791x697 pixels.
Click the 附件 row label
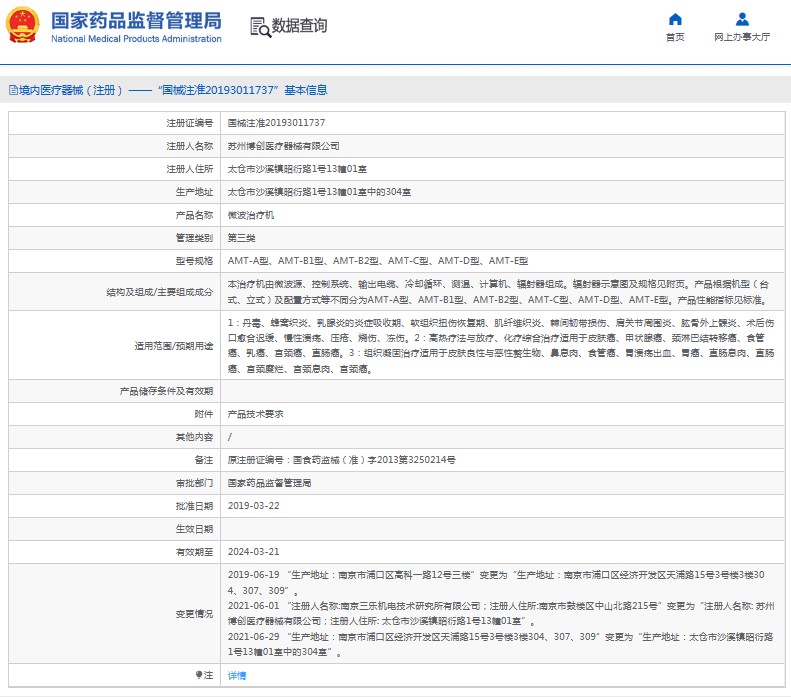(204, 414)
